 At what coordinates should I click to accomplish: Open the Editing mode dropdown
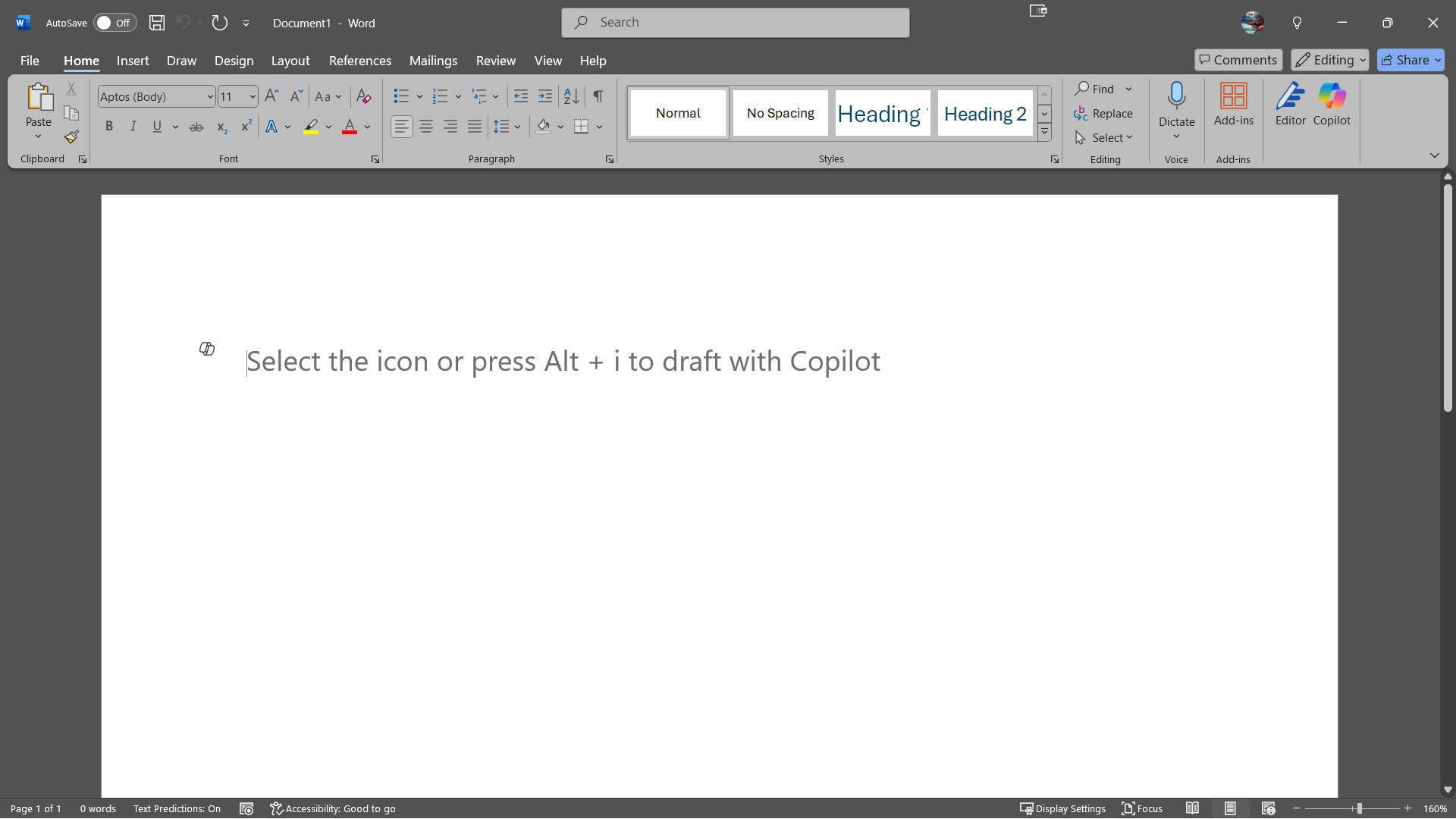1330,60
